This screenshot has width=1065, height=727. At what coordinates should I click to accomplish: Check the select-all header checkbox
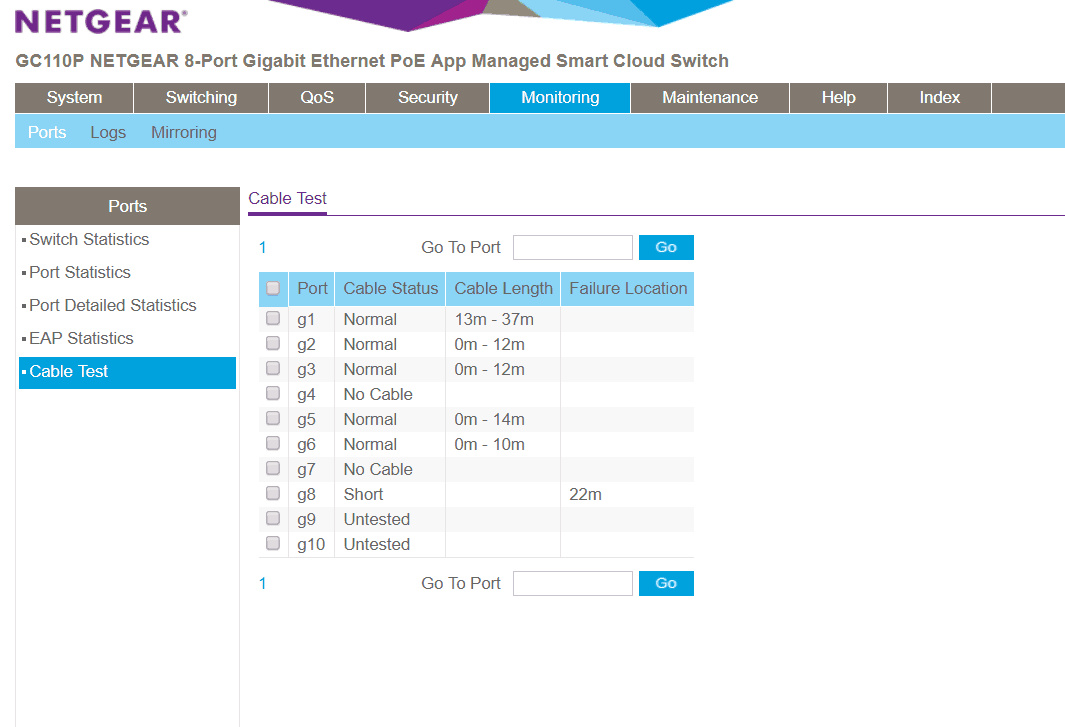tap(273, 289)
